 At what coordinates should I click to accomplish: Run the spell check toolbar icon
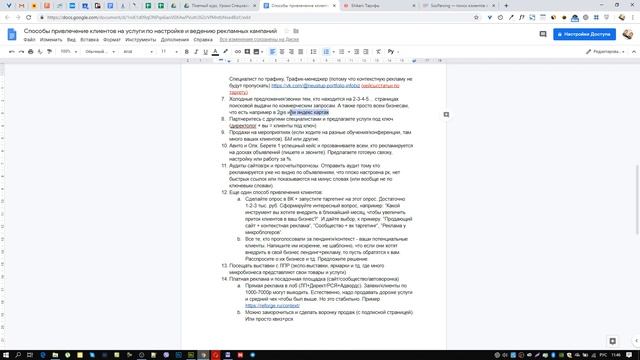tap(40, 52)
